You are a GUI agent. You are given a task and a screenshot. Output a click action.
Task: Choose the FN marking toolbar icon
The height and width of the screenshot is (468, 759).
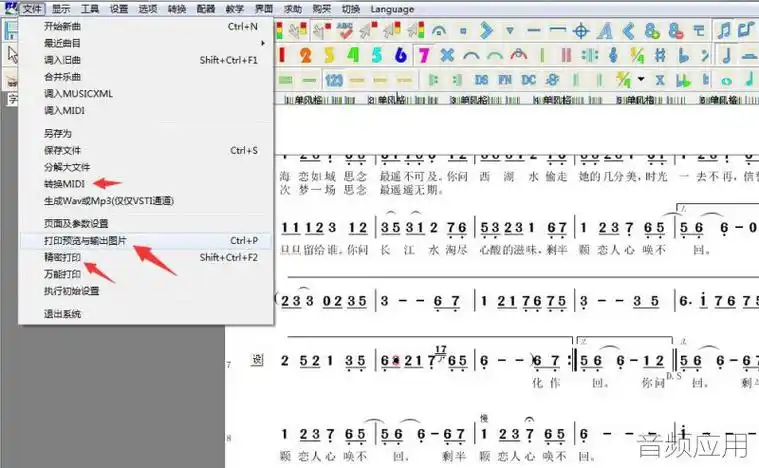tap(505, 79)
